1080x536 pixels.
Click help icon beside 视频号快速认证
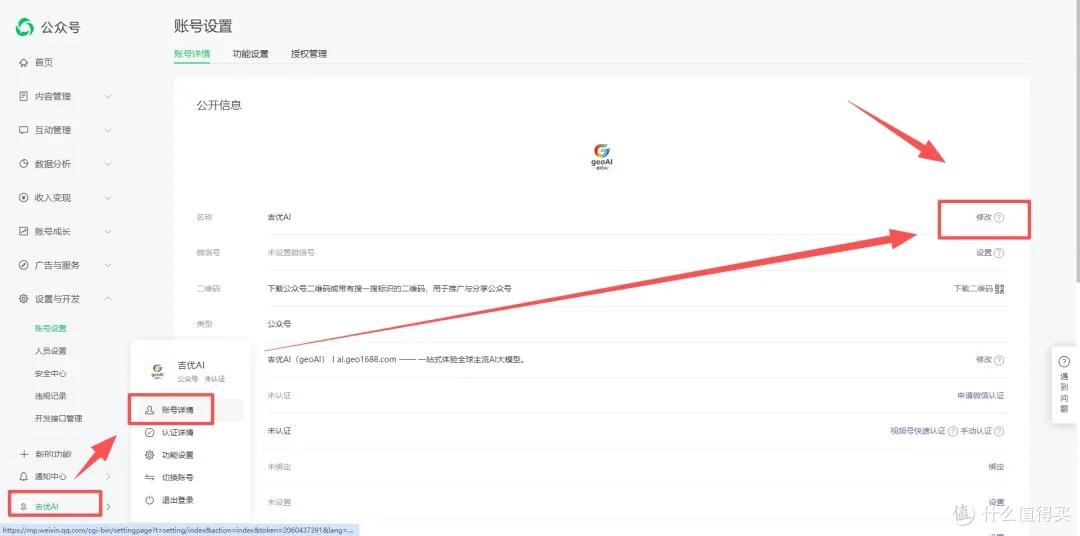pos(953,431)
